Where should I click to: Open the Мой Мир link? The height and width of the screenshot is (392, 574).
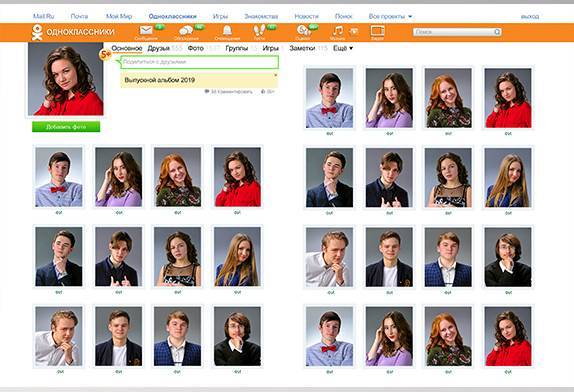click(x=119, y=16)
